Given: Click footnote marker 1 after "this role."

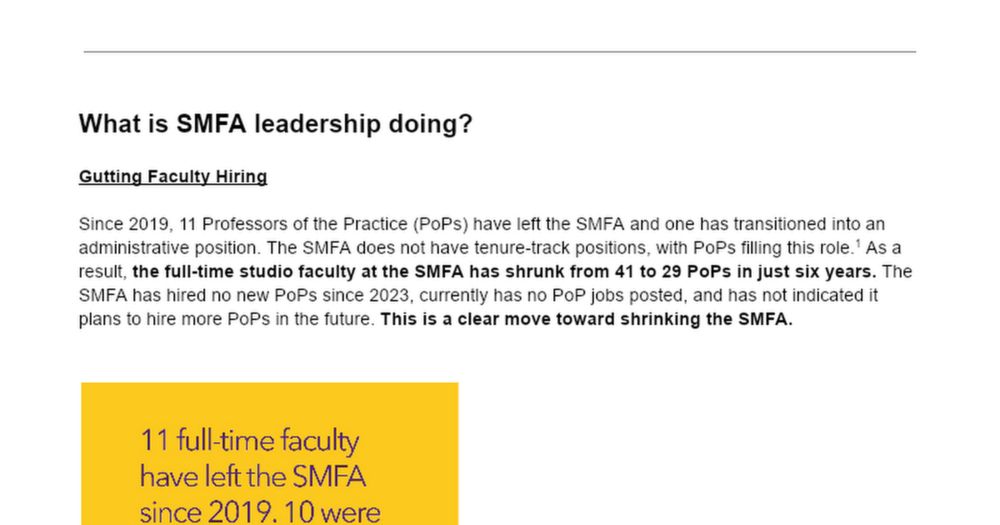Looking at the screenshot, I should pyautogui.click(x=858, y=242).
